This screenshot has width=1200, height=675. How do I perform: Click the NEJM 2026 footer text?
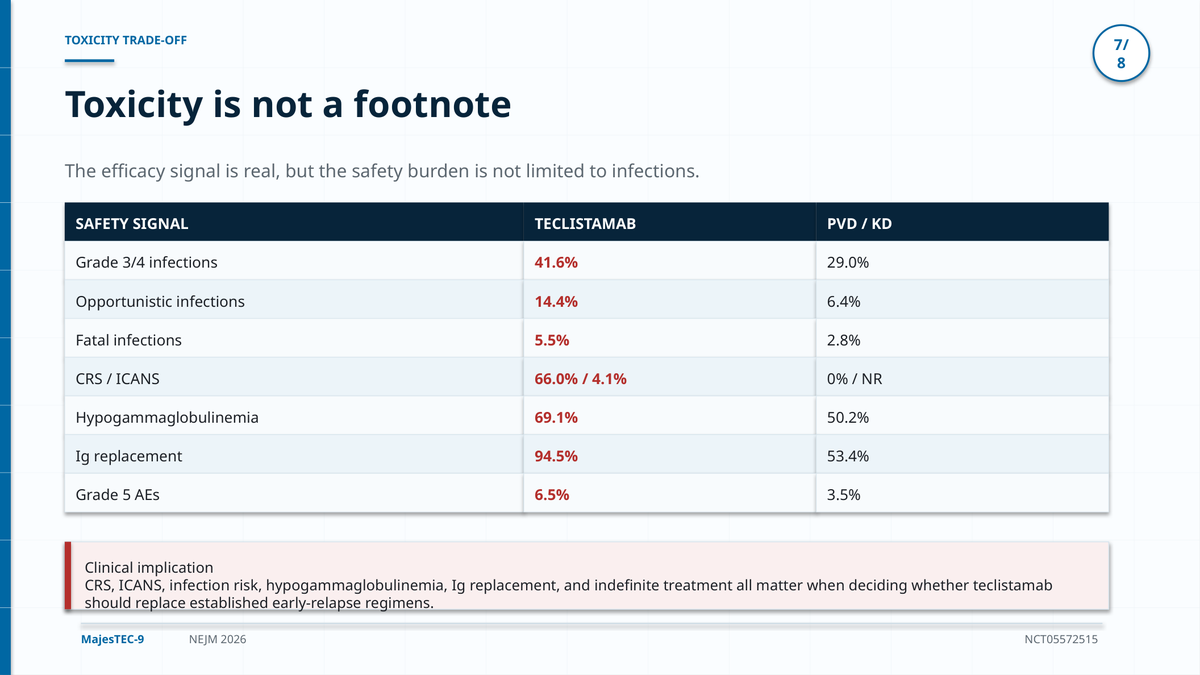(217, 639)
